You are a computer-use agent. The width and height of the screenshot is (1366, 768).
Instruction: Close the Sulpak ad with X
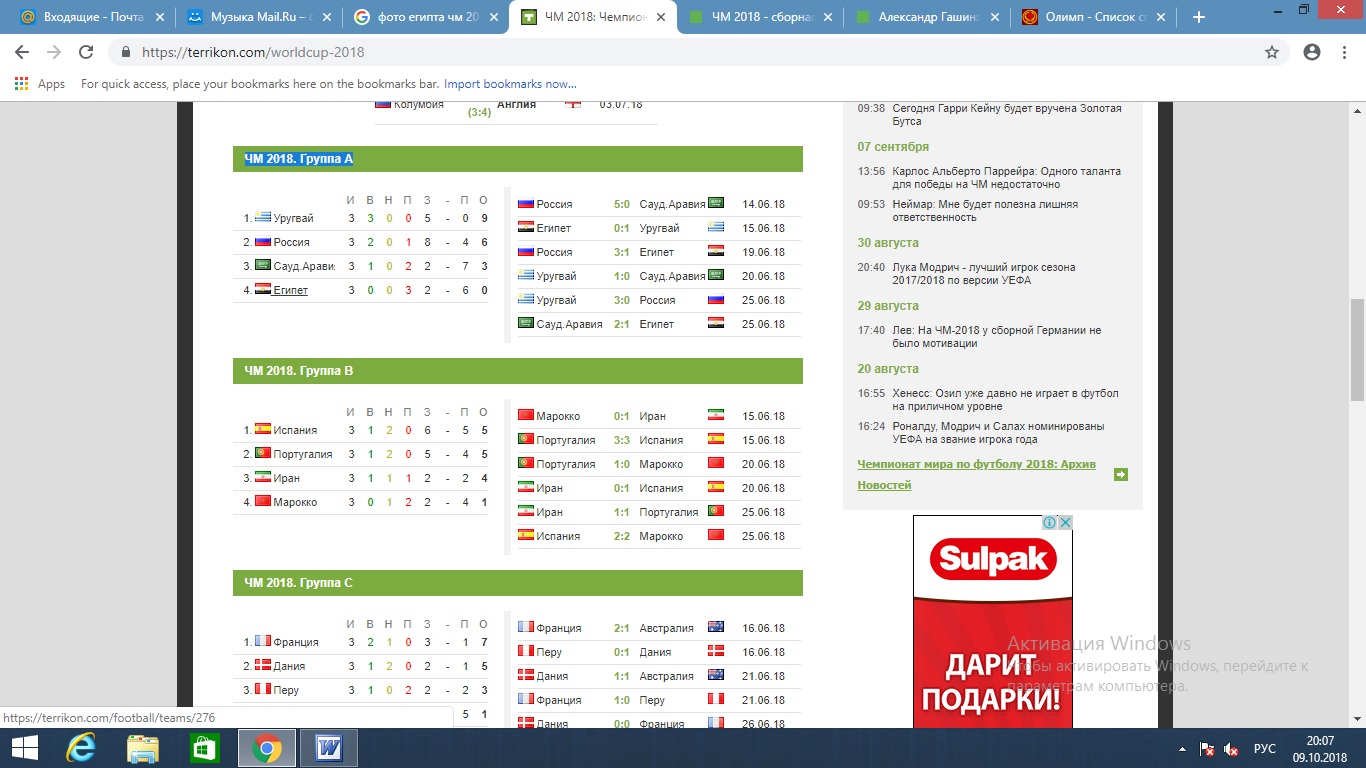(x=1066, y=523)
